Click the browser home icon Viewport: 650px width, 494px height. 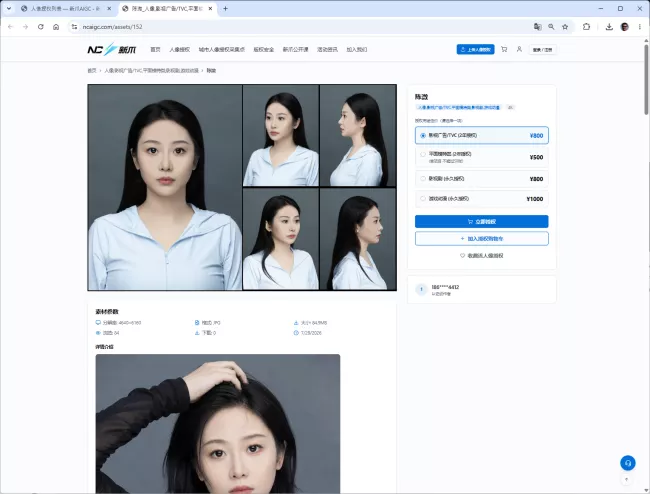pos(56,27)
